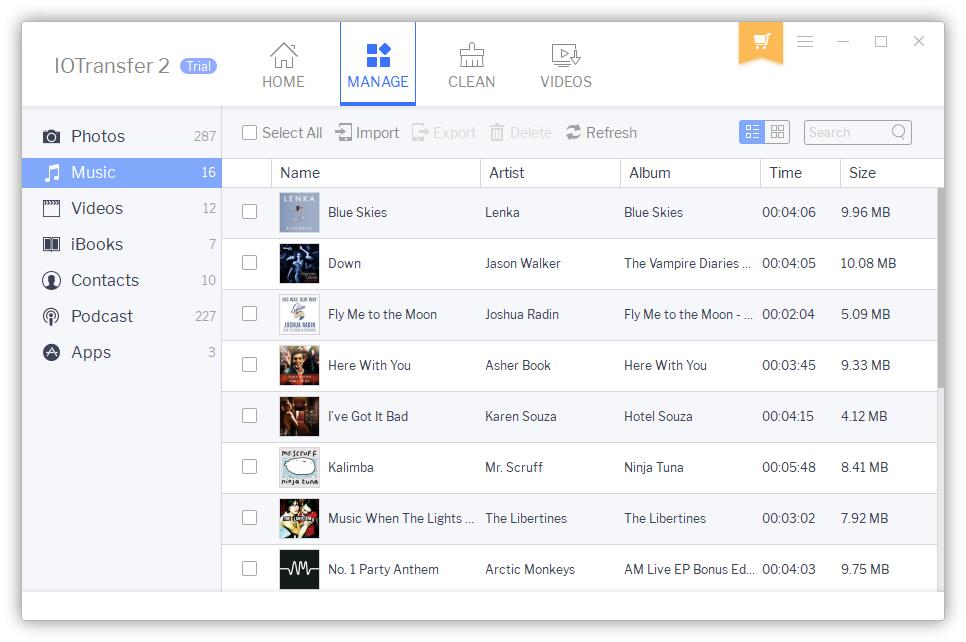Enable the Select All checkbox
The image size is (966, 642).
(x=250, y=133)
